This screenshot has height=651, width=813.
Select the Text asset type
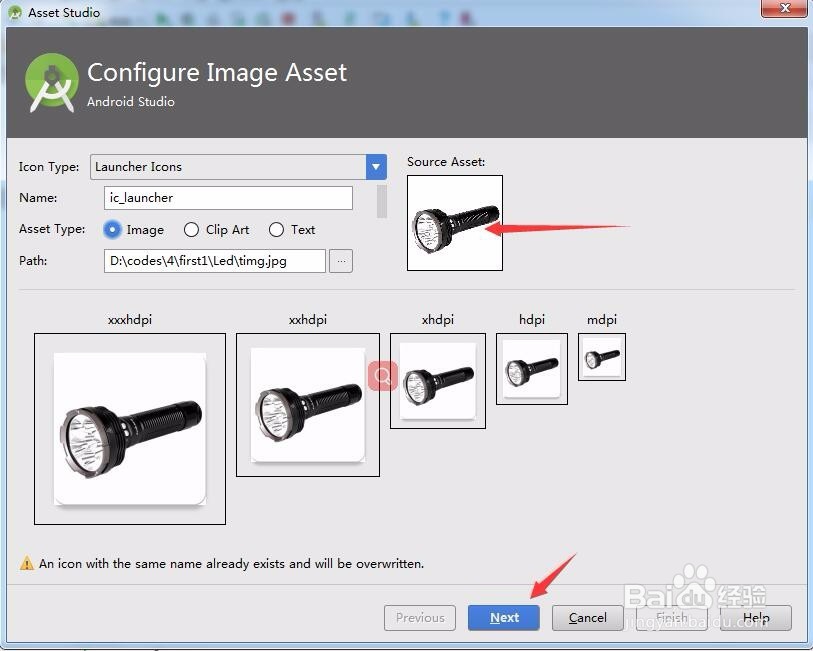tap(276, 229)
